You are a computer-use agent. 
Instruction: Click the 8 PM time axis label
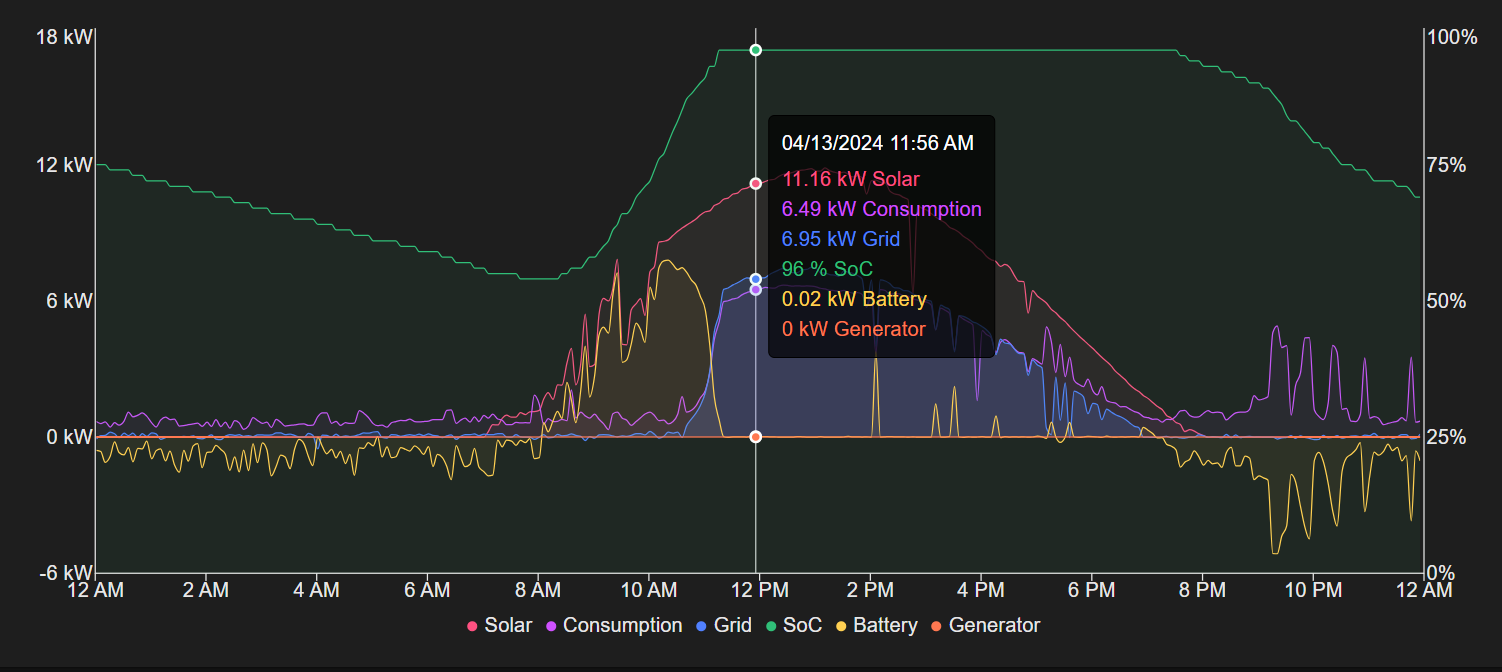coord(1201,590)
